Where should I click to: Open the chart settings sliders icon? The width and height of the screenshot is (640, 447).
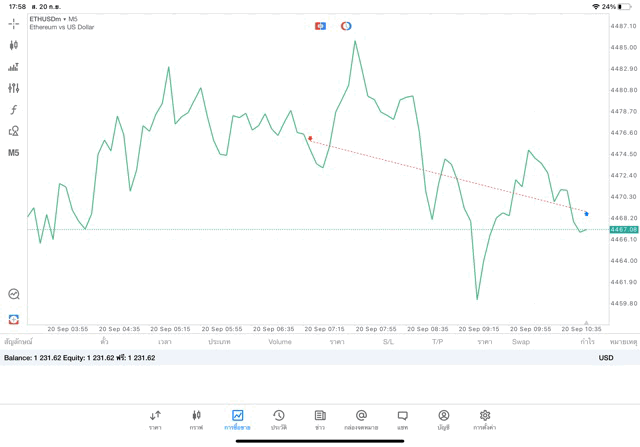[14, 88]
